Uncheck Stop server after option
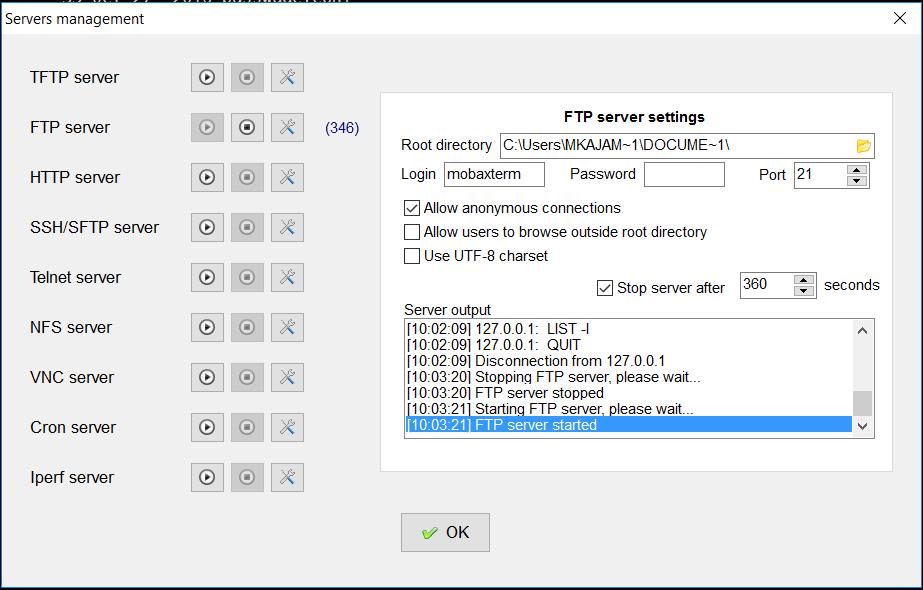923x590 pixels. (x=605, y=288)
